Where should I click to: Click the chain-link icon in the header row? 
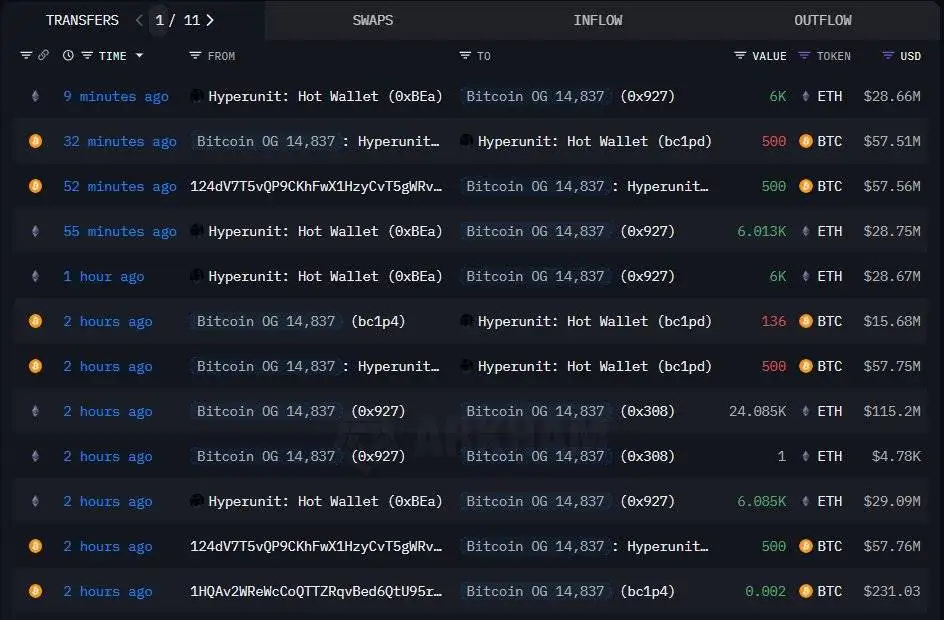(x=43, y=55)
